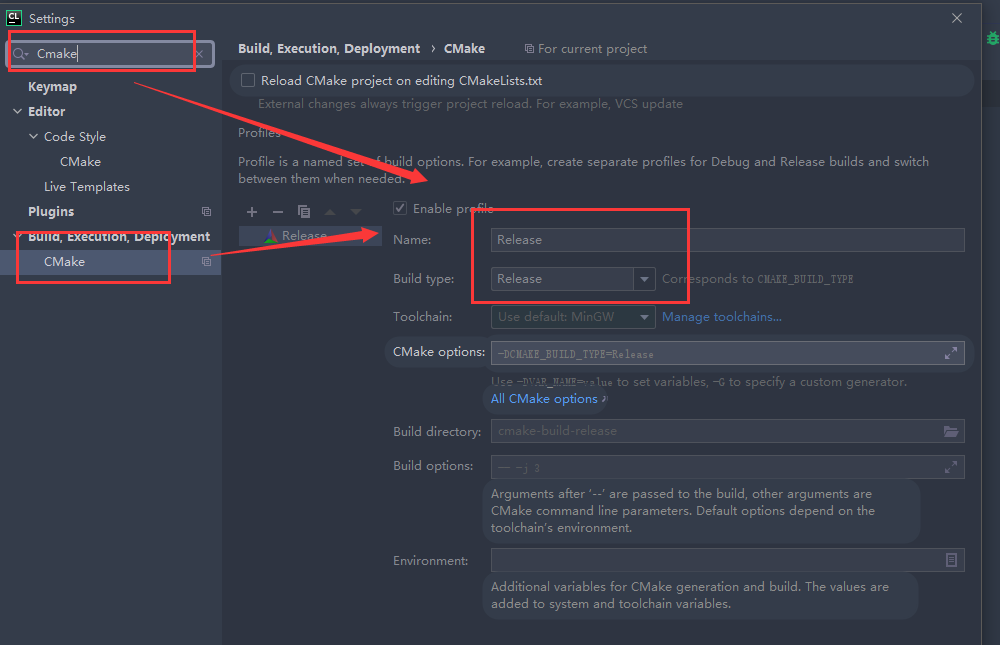Open the Toolchain dropdown
Image resolution: width=1000 pixels, height=645 pixels.
644,317
